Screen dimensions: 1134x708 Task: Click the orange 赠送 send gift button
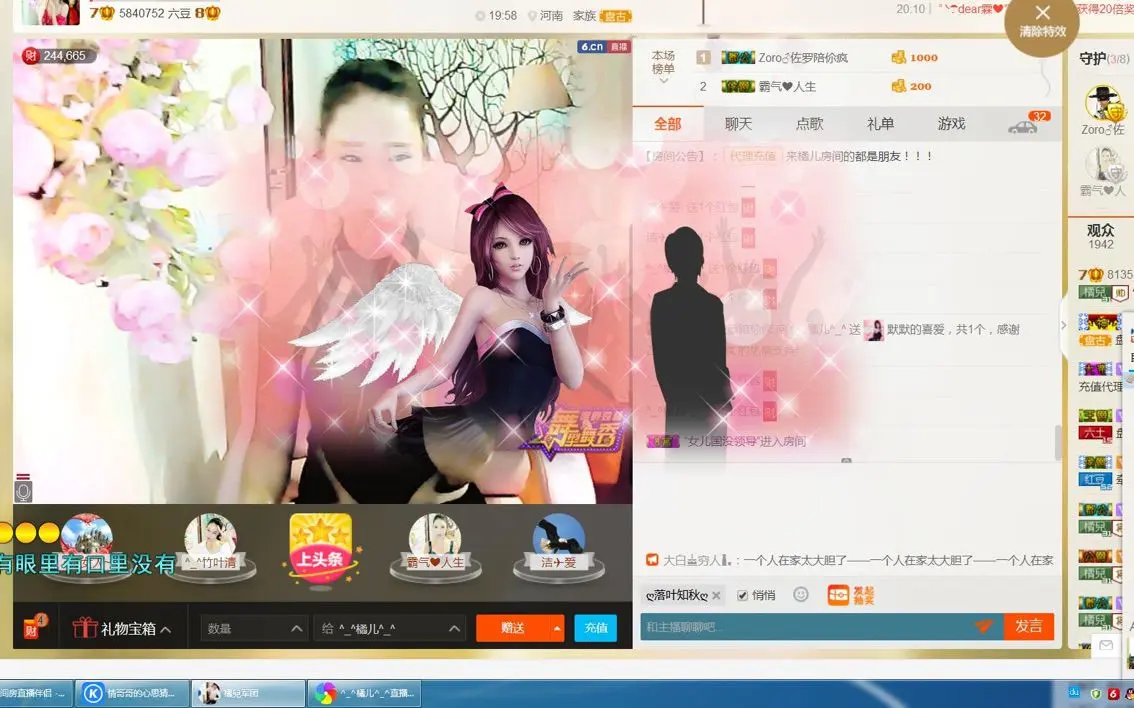point(513,628)
